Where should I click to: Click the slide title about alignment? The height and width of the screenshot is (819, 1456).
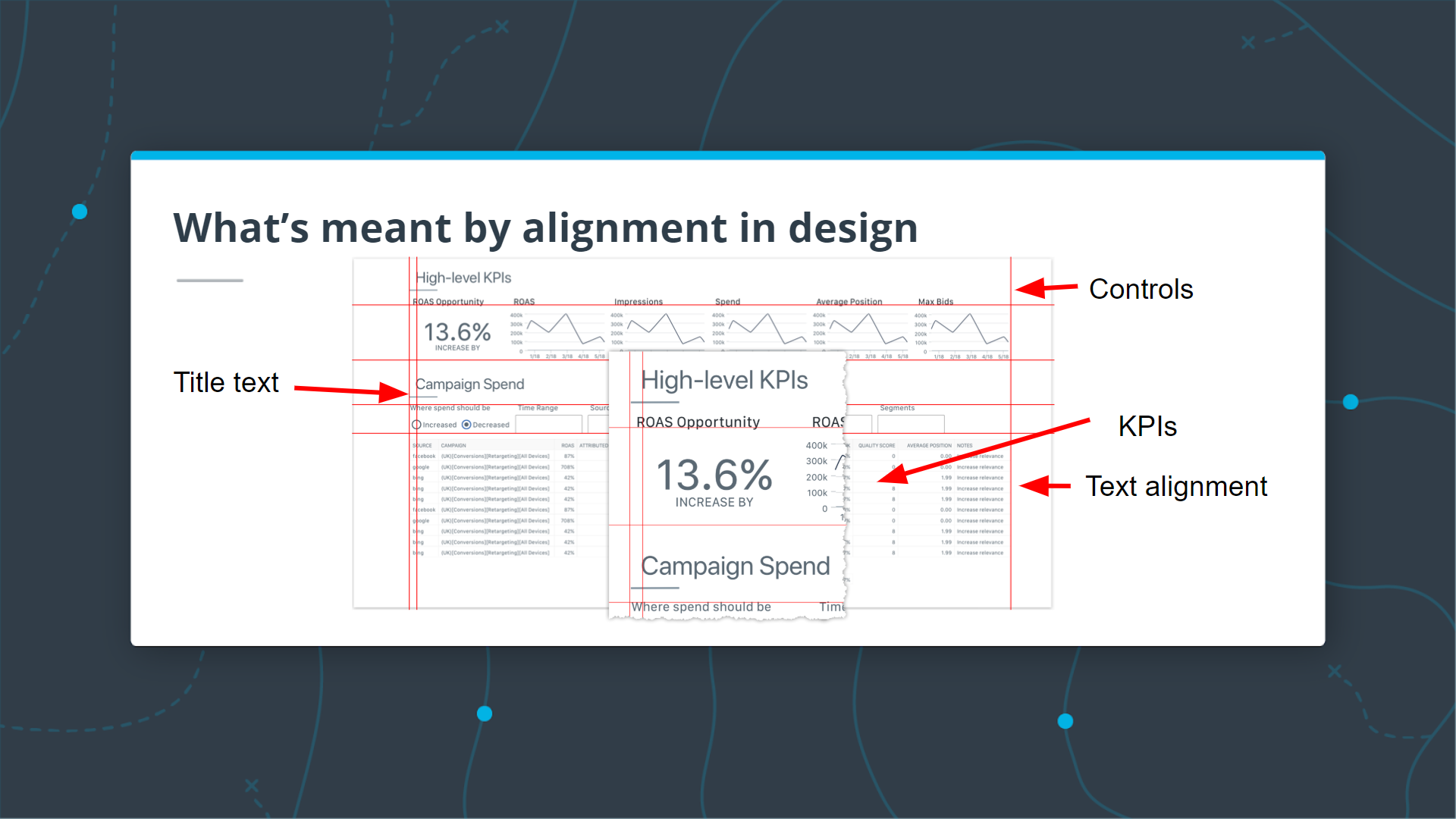[x=544, y=227]
